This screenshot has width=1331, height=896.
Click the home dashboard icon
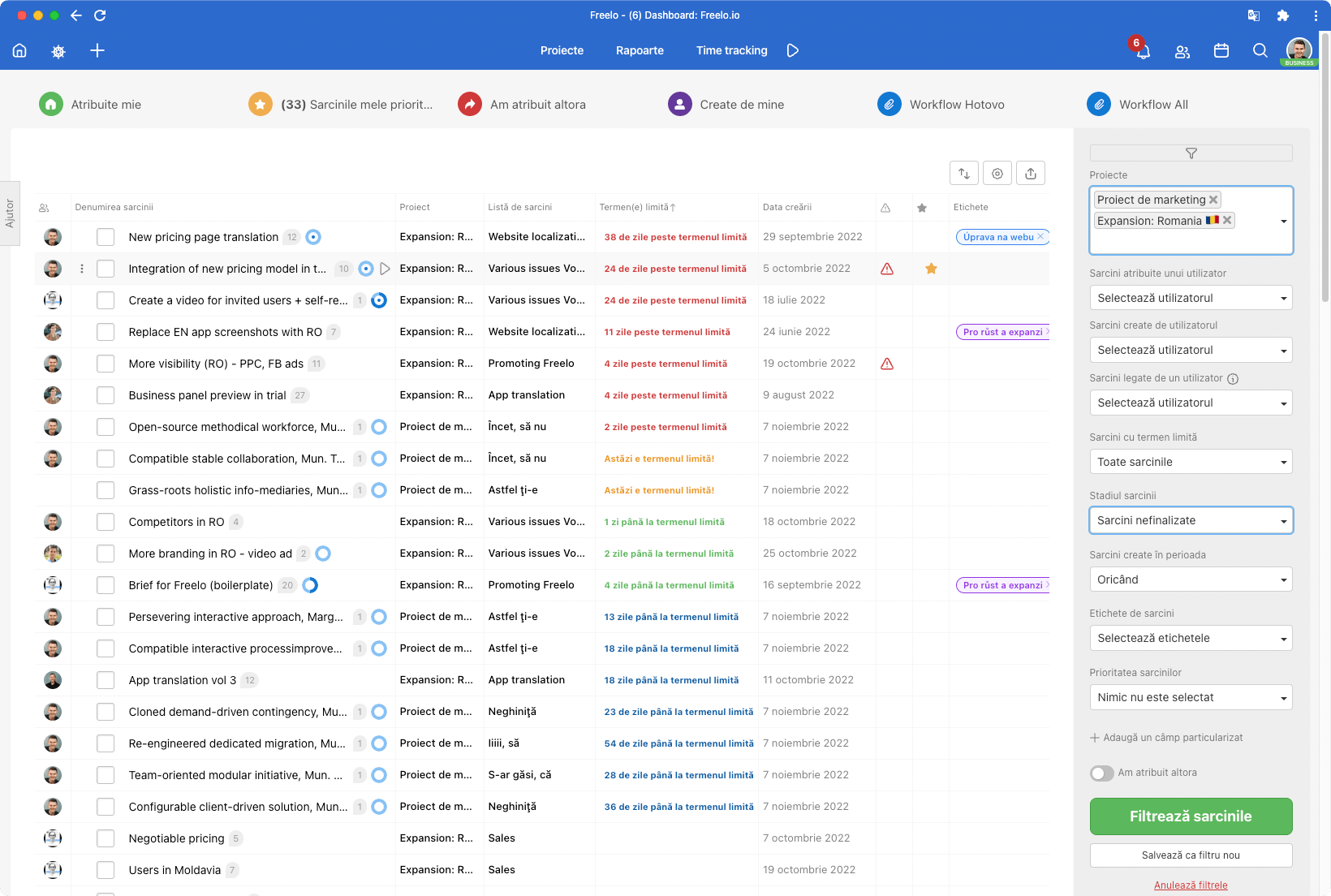tap(19, 50)
